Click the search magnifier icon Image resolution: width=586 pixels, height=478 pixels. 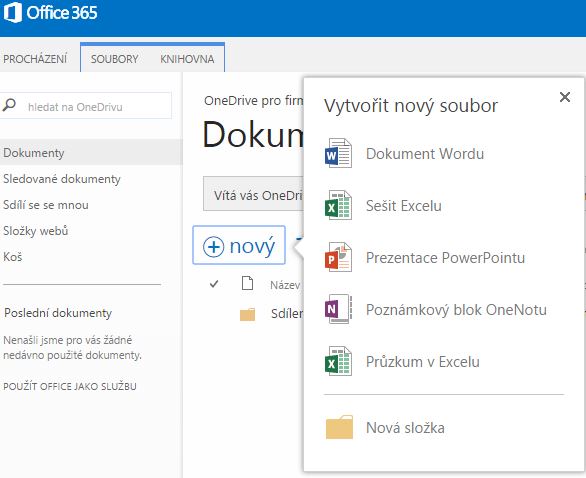9,105
